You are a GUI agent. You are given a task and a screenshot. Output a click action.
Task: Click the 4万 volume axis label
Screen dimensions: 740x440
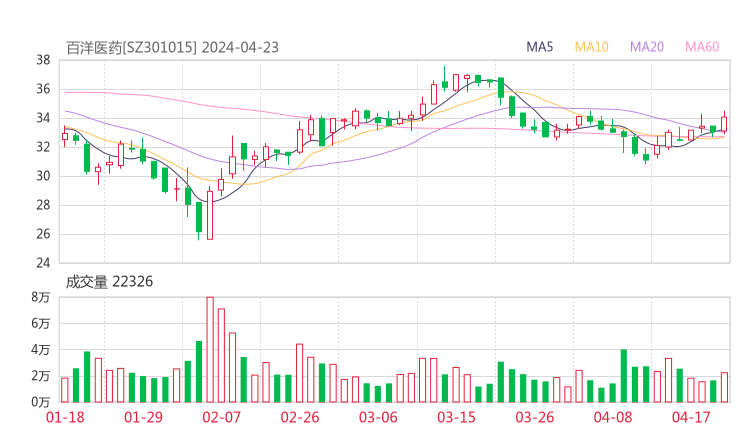coord(41,350)
